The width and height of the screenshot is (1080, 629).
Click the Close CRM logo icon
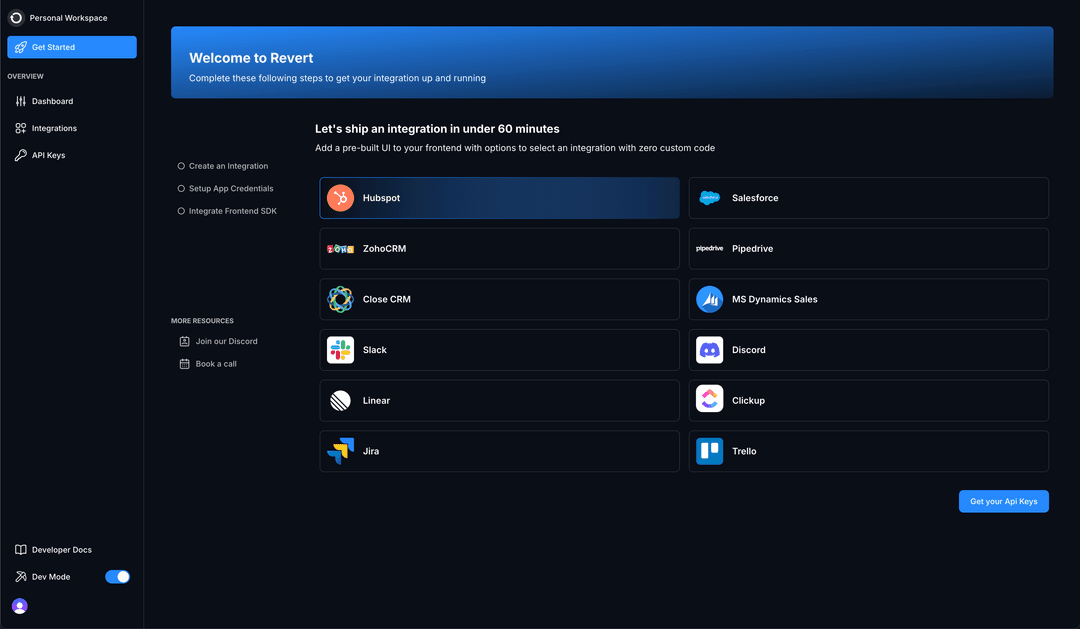340,299
